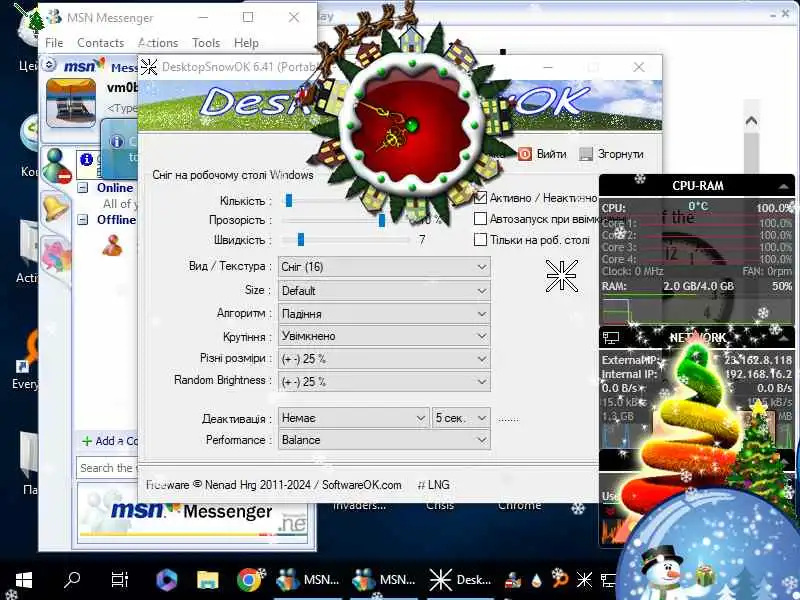The width and height of the screenshot is (800, 600).
Task: Open the MSN Messenger File menu
Action: tap(54, 43)
